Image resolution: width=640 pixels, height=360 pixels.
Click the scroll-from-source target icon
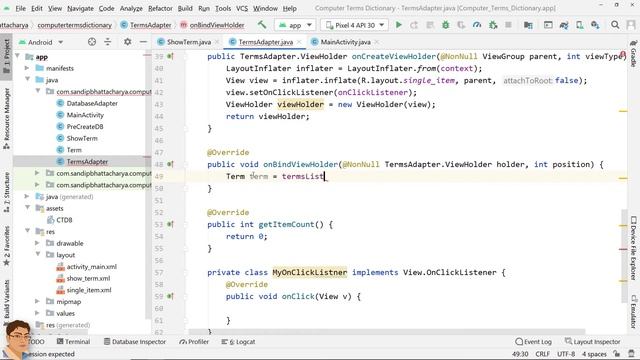coord(92,42)
